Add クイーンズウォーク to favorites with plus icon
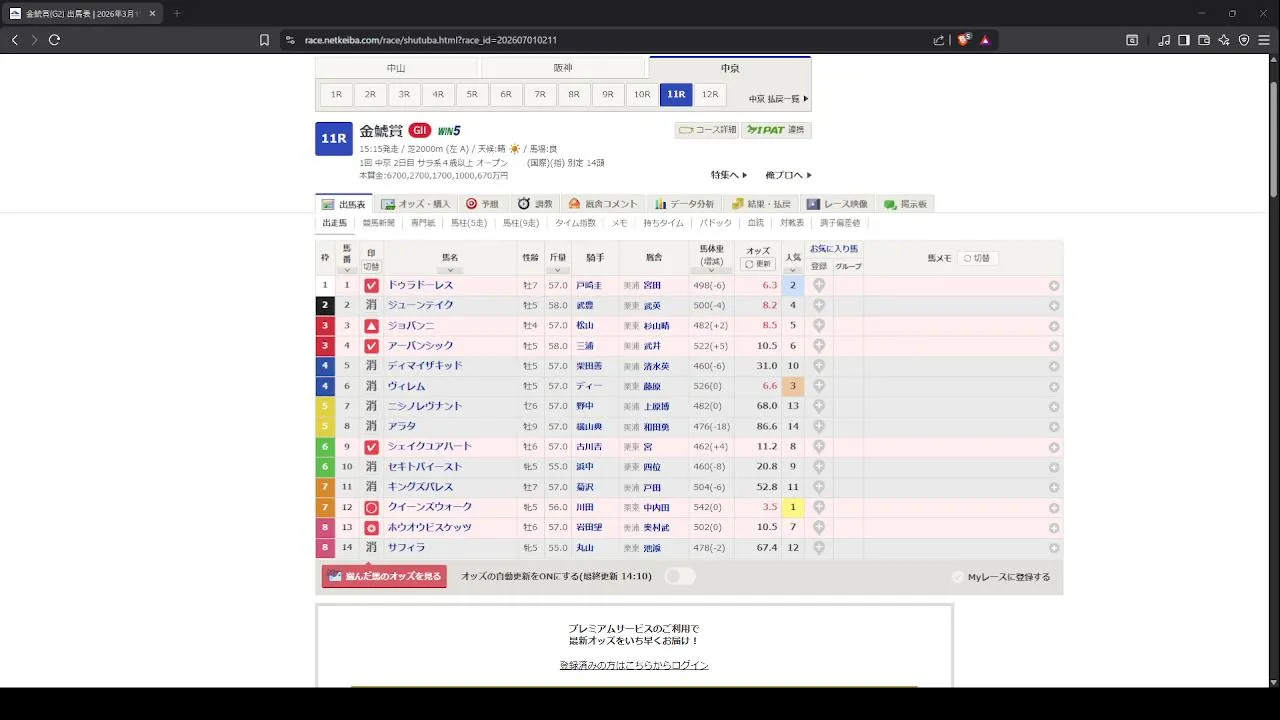This screenshot has width=1280, height=720. [x=819, y=507]
